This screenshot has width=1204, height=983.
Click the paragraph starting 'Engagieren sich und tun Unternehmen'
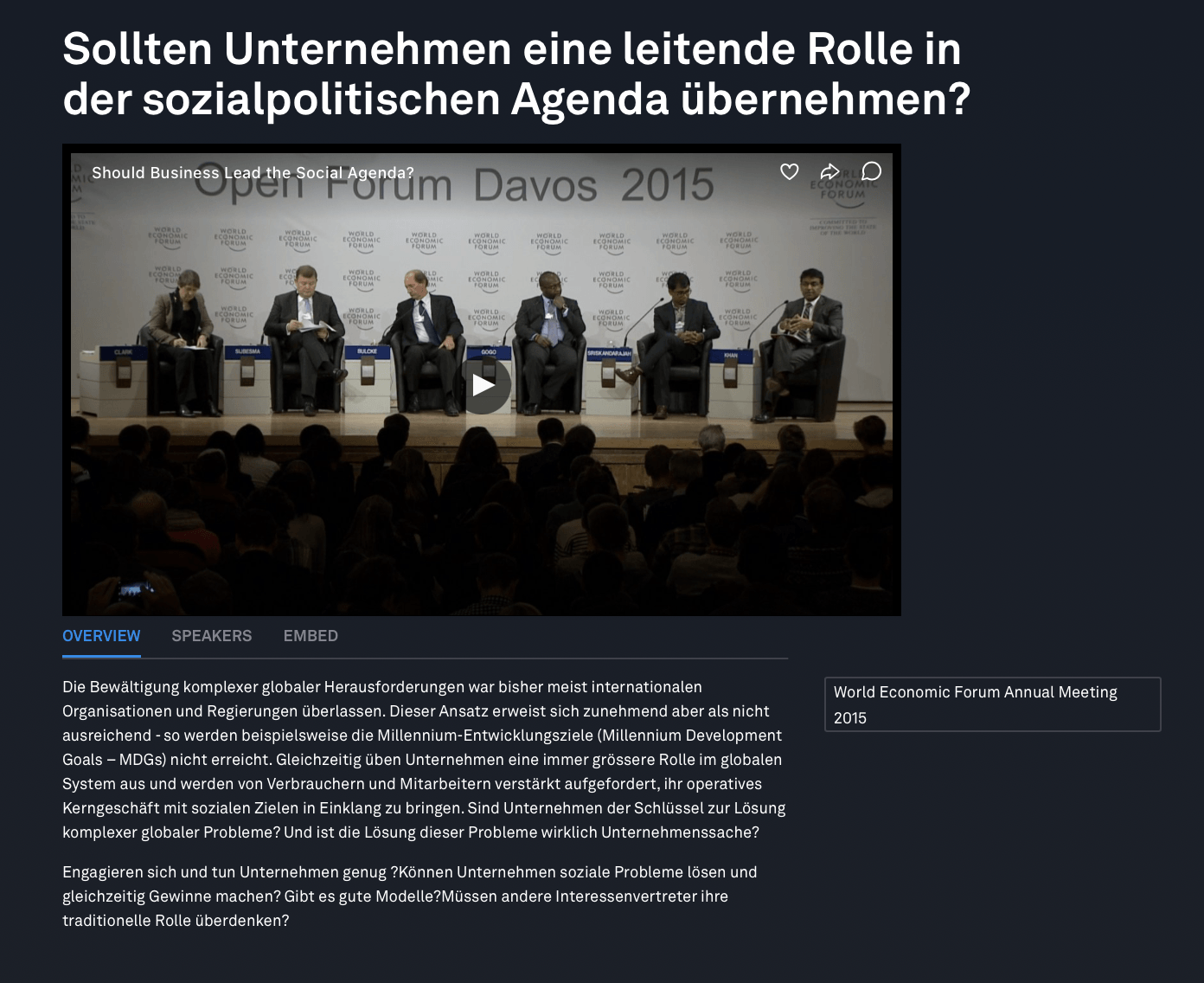(x=410, y=896)
